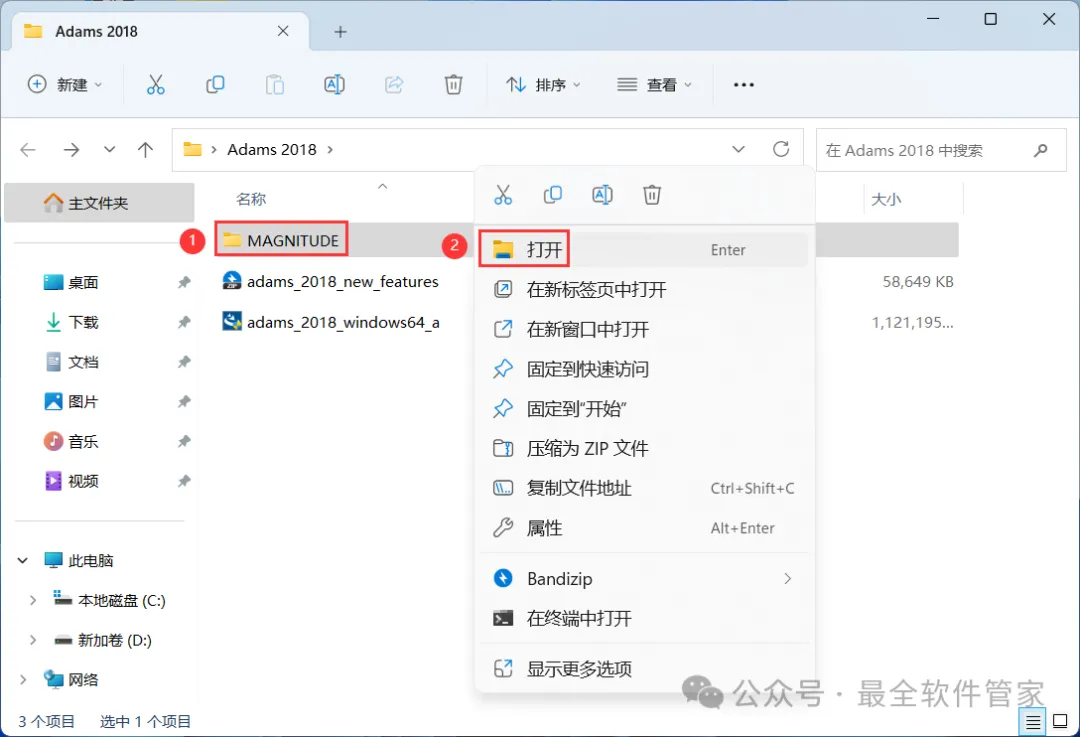Switch to the large icons view in the status bar
This screenshot has height=737, width=1080.
tap(1060, 721)
